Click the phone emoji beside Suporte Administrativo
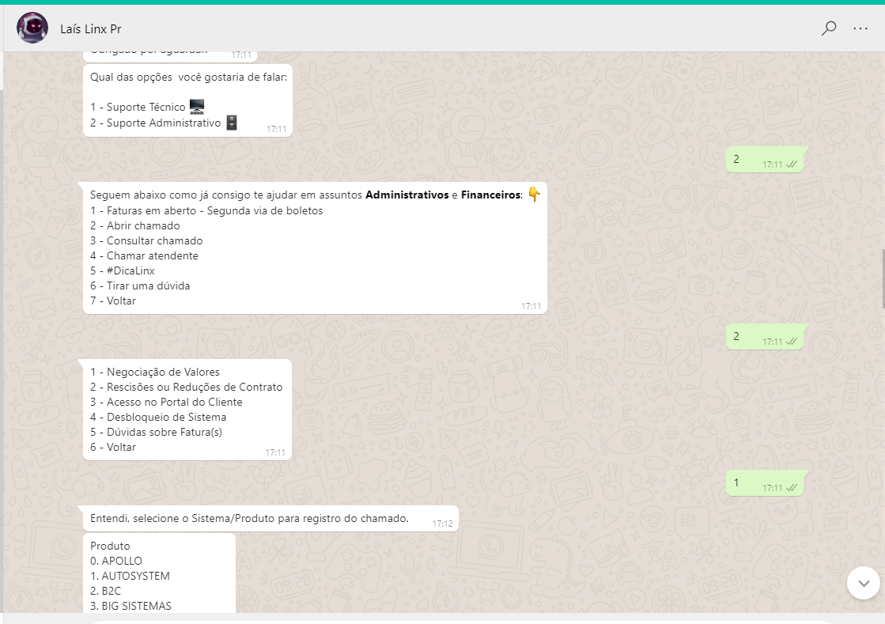Screen dimensions: 885x624 231,122
